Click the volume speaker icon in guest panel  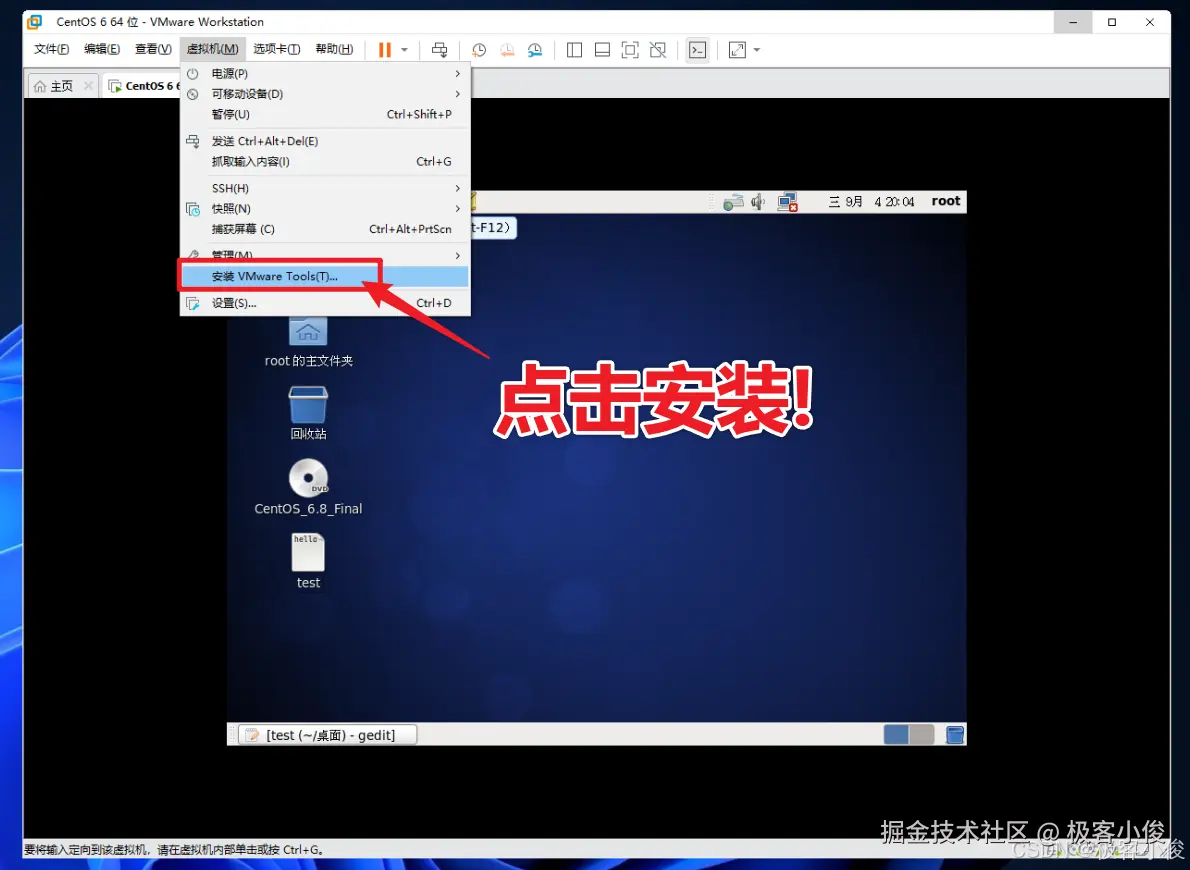click(758, 202)
